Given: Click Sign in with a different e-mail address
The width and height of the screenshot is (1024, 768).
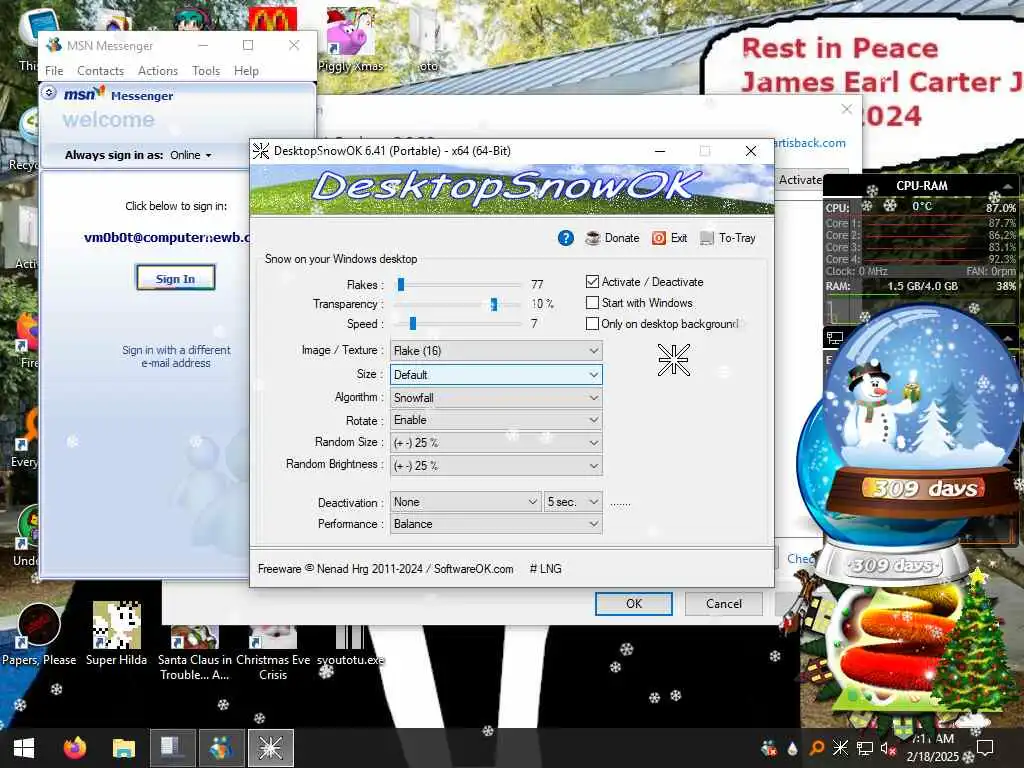Looking at the screenshot, I should [x=176, y=357].
